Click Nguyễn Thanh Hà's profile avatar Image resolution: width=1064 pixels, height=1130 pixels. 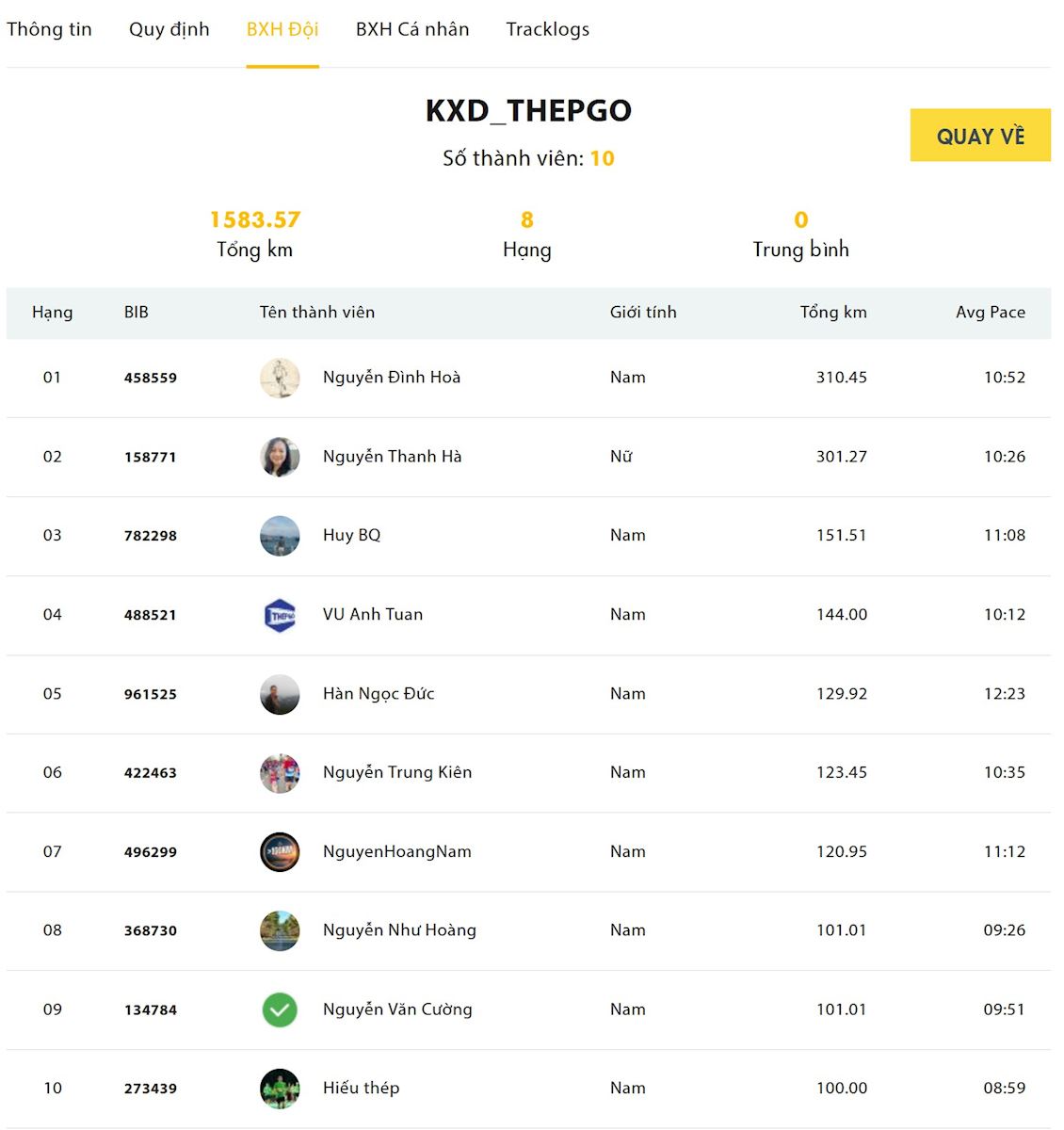280,457
